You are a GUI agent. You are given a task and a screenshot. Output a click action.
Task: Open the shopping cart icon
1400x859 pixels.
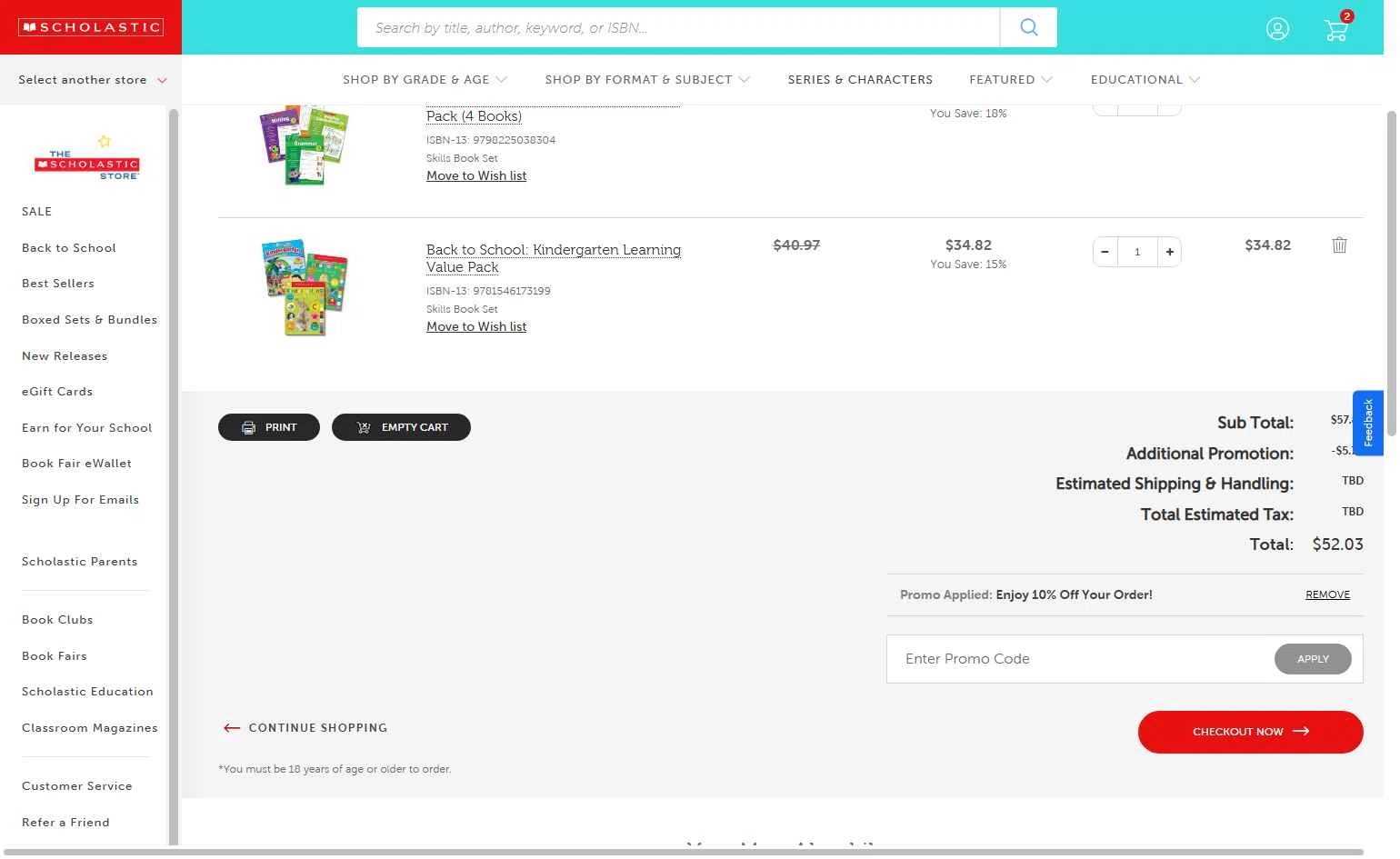[1336, 29]
